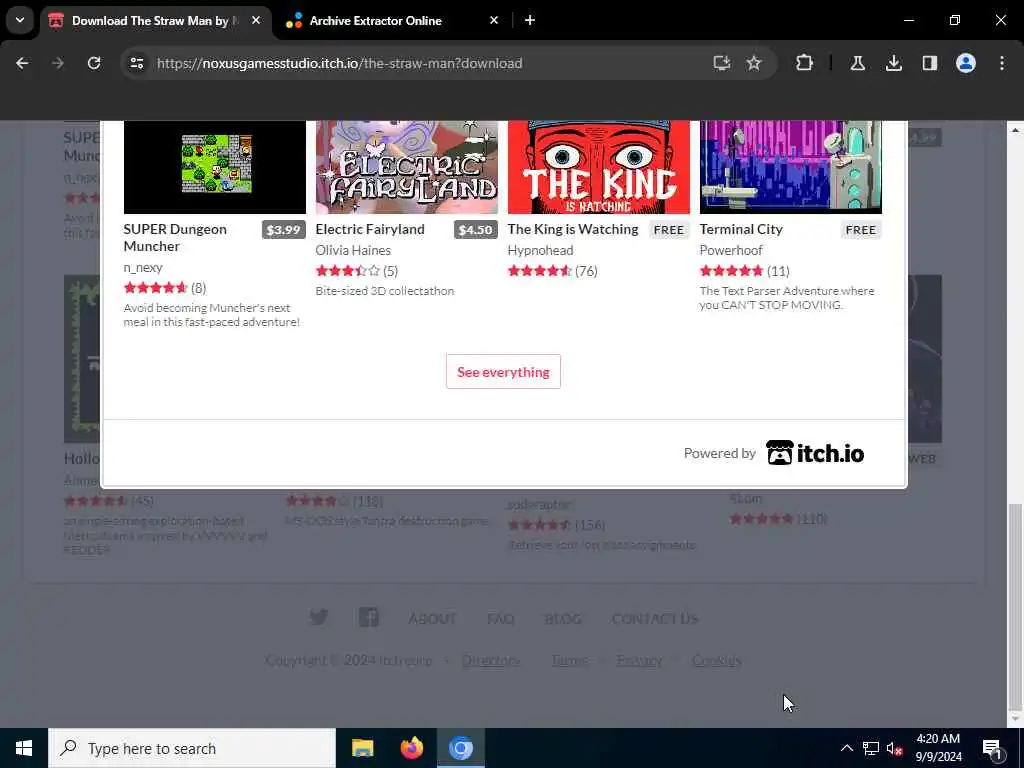The width and height of the screenshot is (1024, 768).
Task: Click Terminal City five-star rating
Action: click(731, 271)
